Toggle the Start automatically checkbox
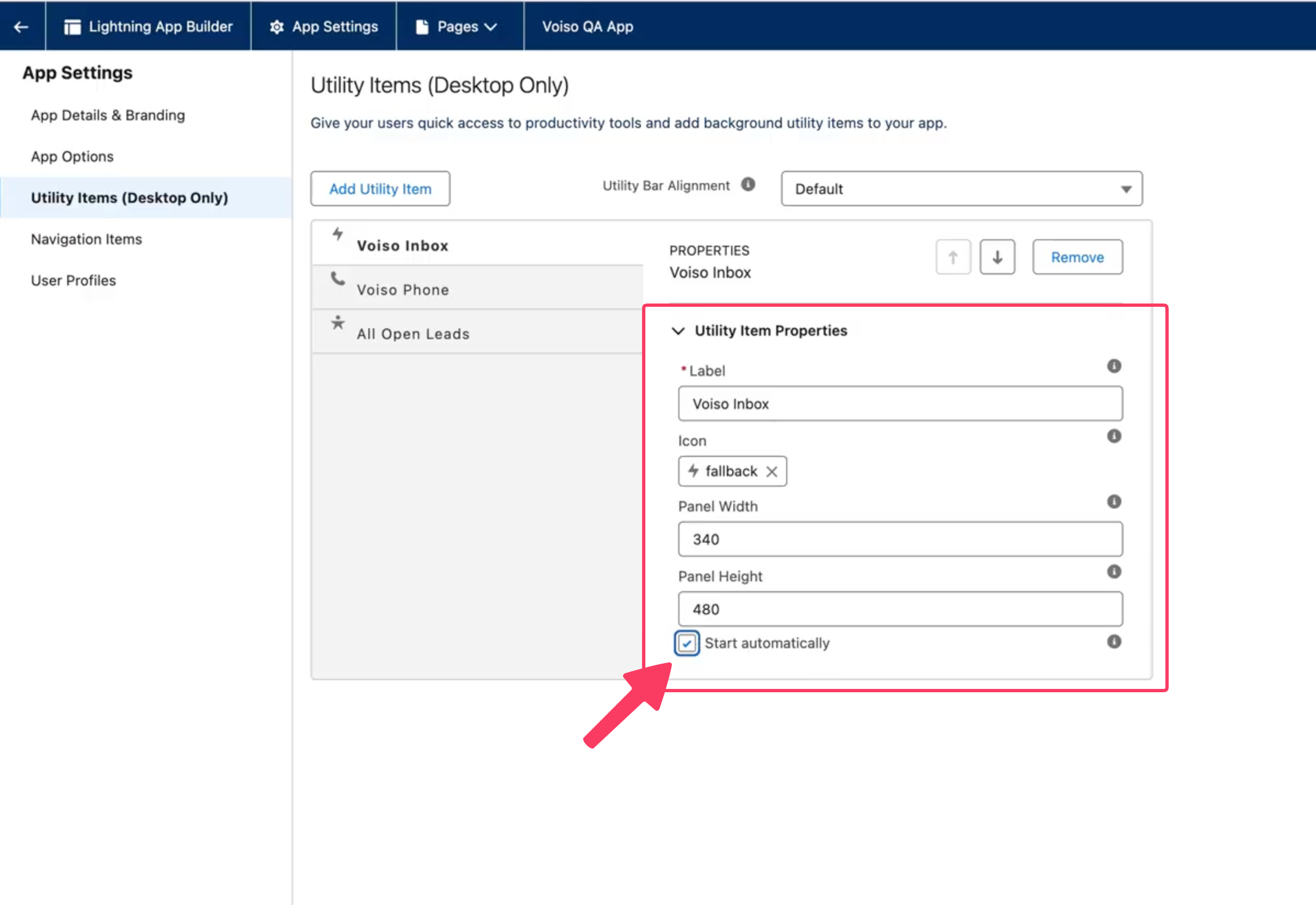Viewport: 1316px width, 905px height. point(687,643)
